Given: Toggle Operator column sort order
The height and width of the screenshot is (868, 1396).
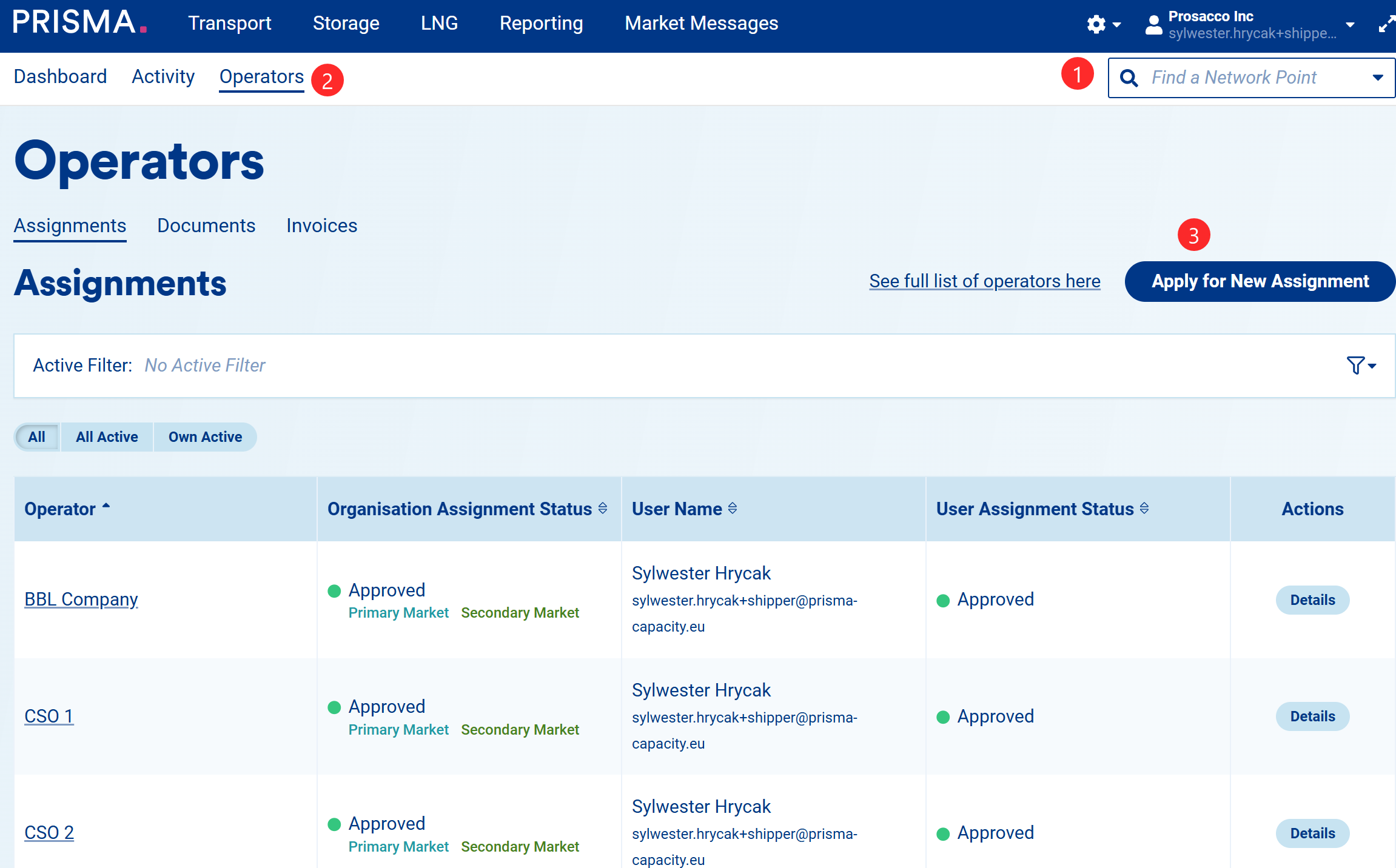Looking at the screenshot, I should (106, 507).
